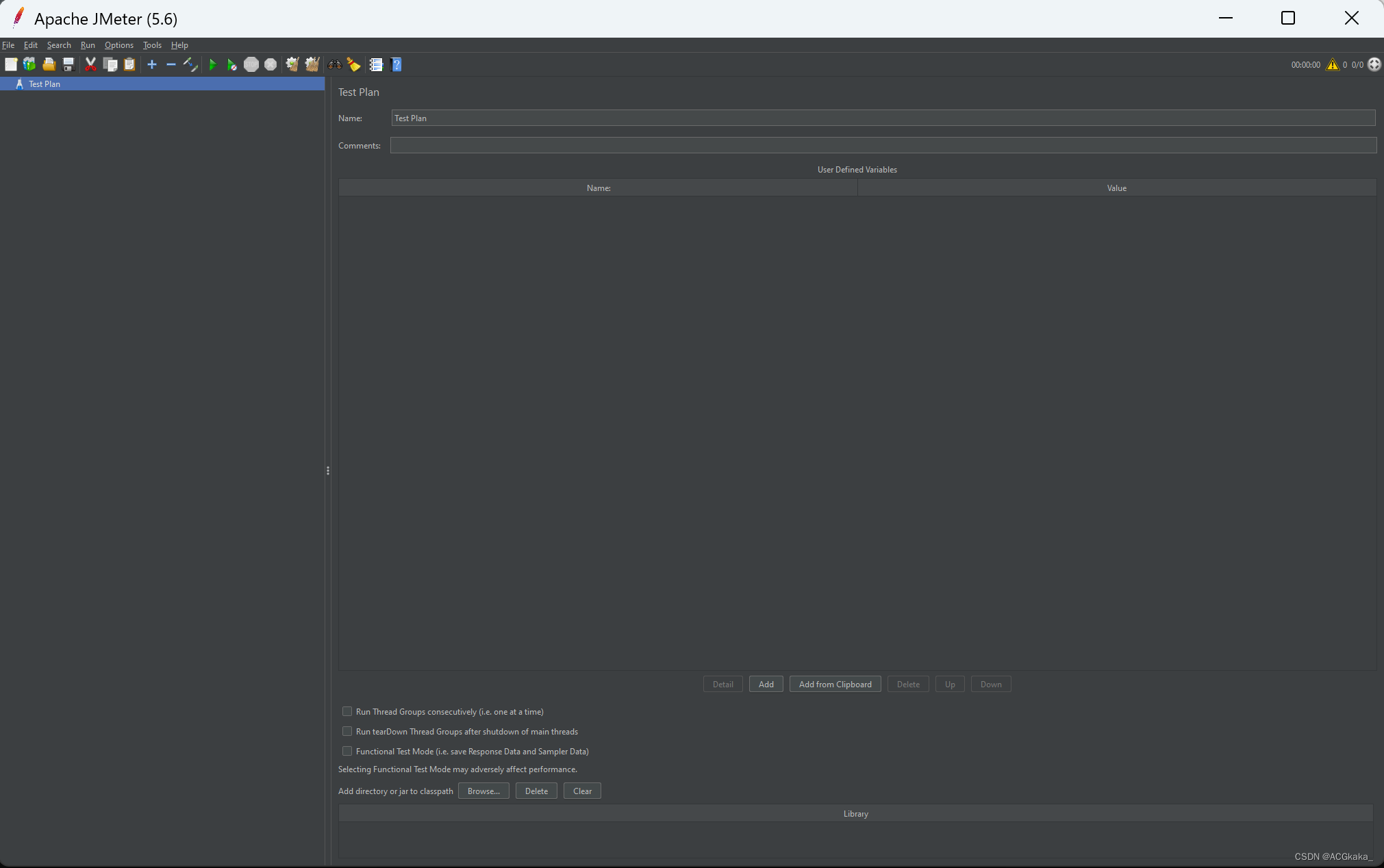Click the Add variable button
1384x868 pixels.
tap(766, 684)
